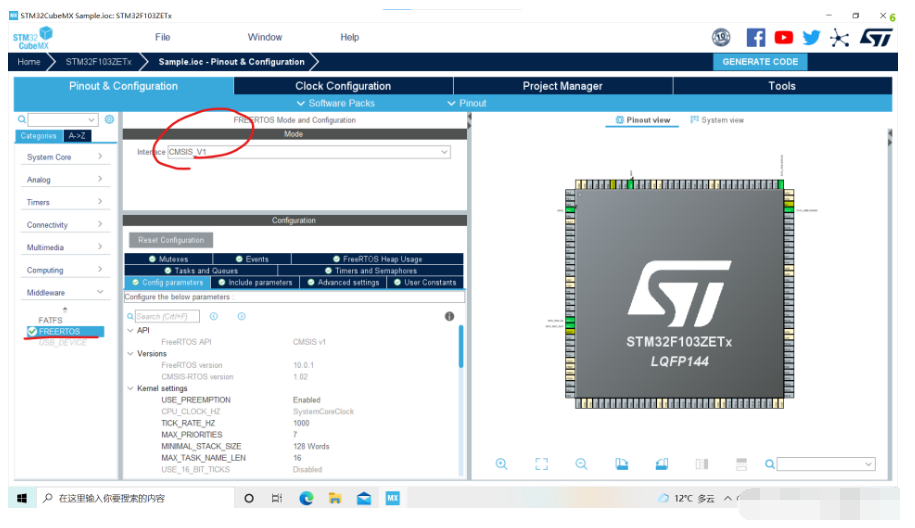Collapse the Kernel settings group

(130, 388)
